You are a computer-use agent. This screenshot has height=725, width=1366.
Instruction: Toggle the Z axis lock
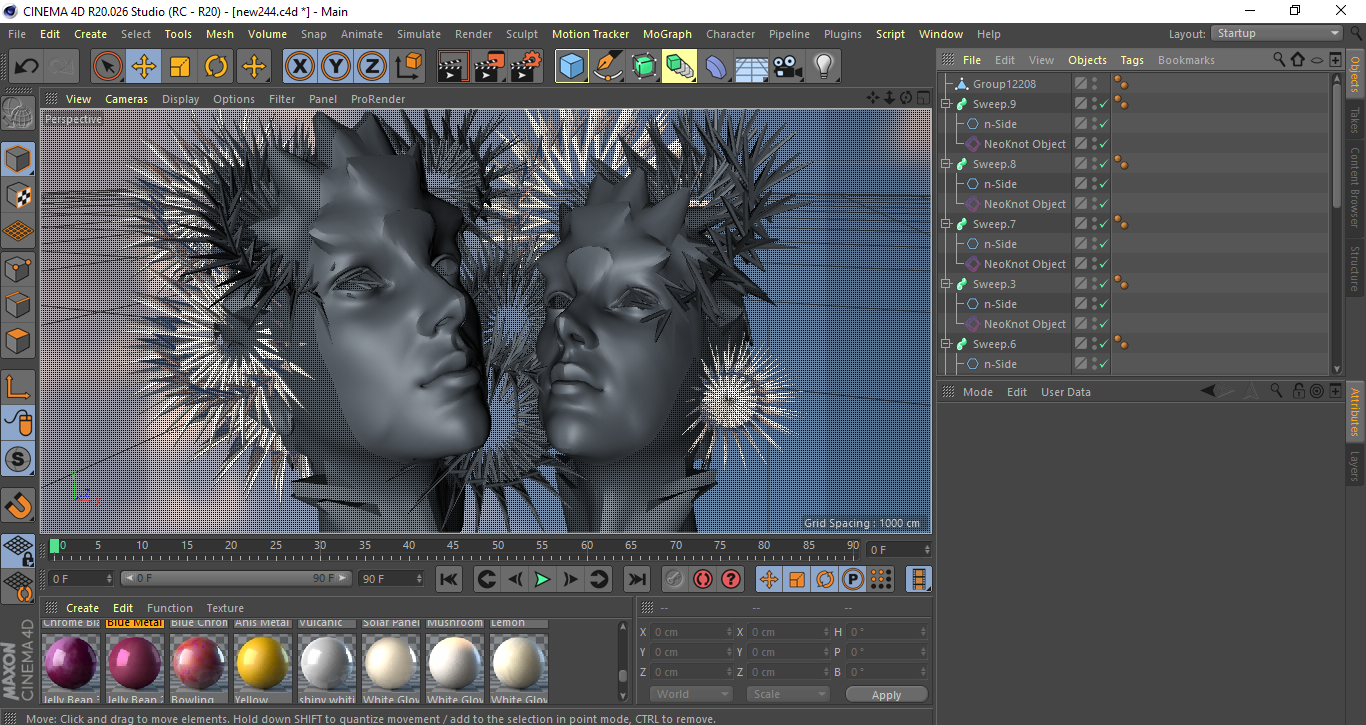click(x=372, y=67)
